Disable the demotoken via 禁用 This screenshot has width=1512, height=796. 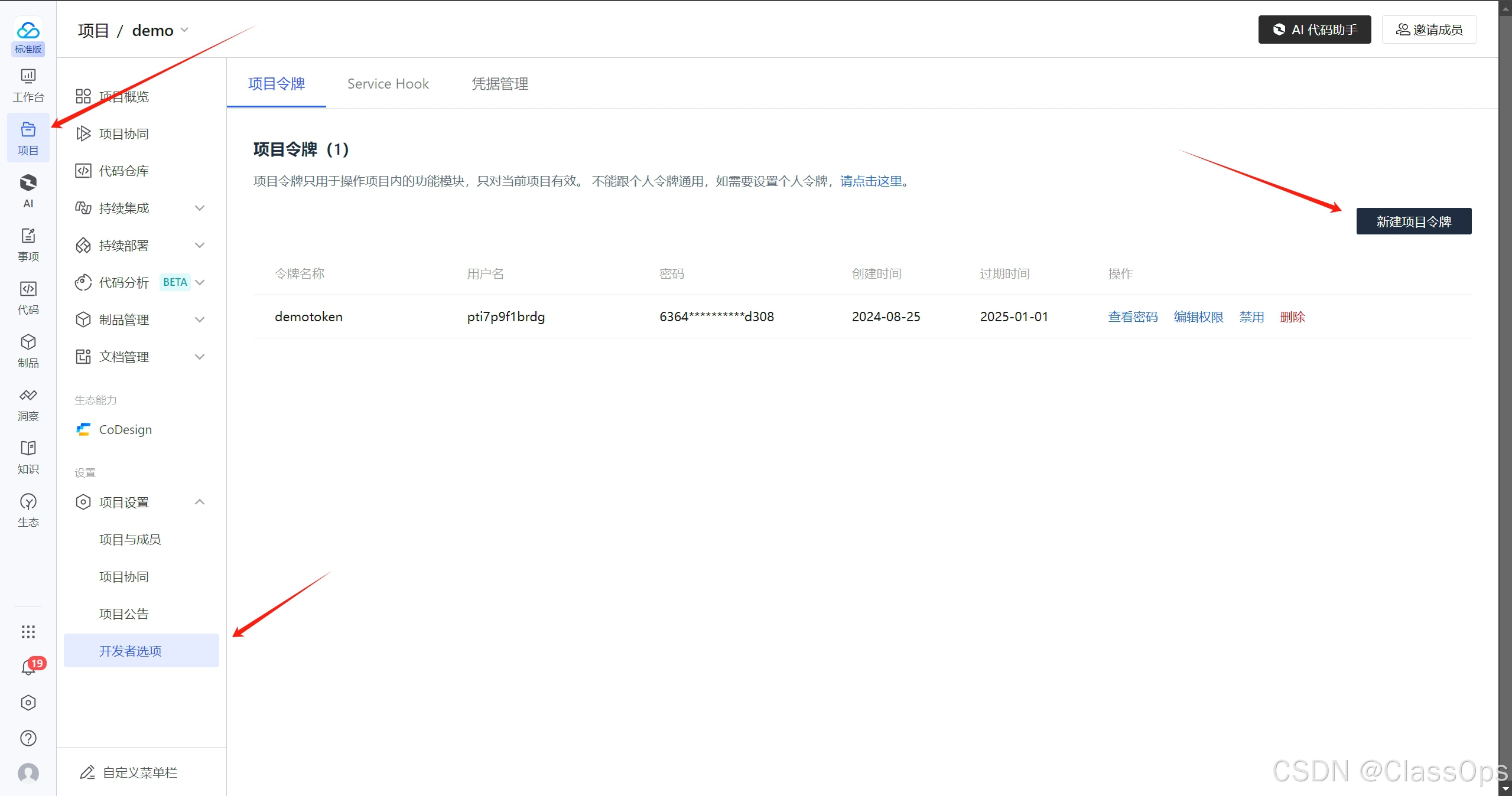click(1251, 317)
